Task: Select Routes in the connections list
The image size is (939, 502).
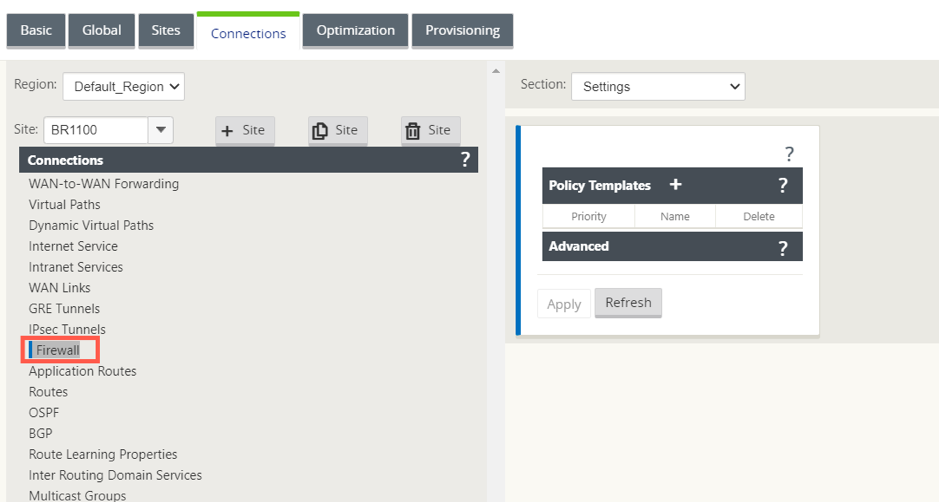Action: coord(48,392)
